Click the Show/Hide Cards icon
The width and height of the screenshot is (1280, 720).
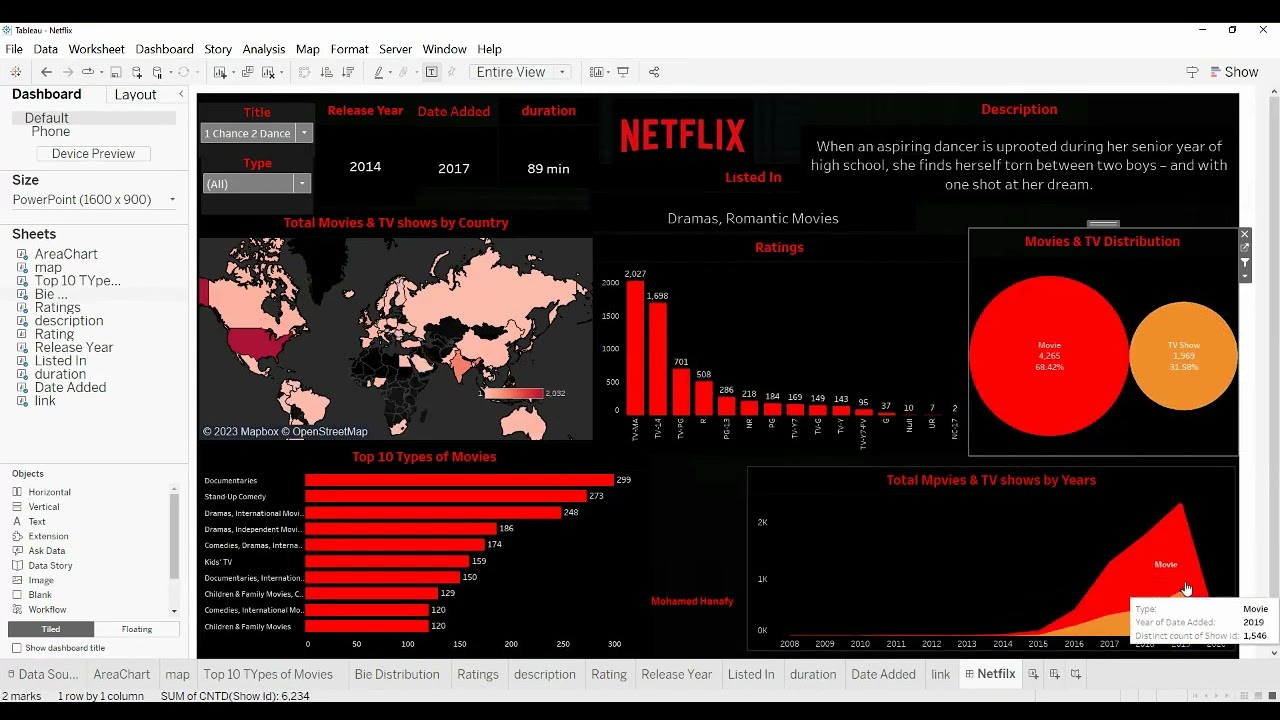pos(596,72)
